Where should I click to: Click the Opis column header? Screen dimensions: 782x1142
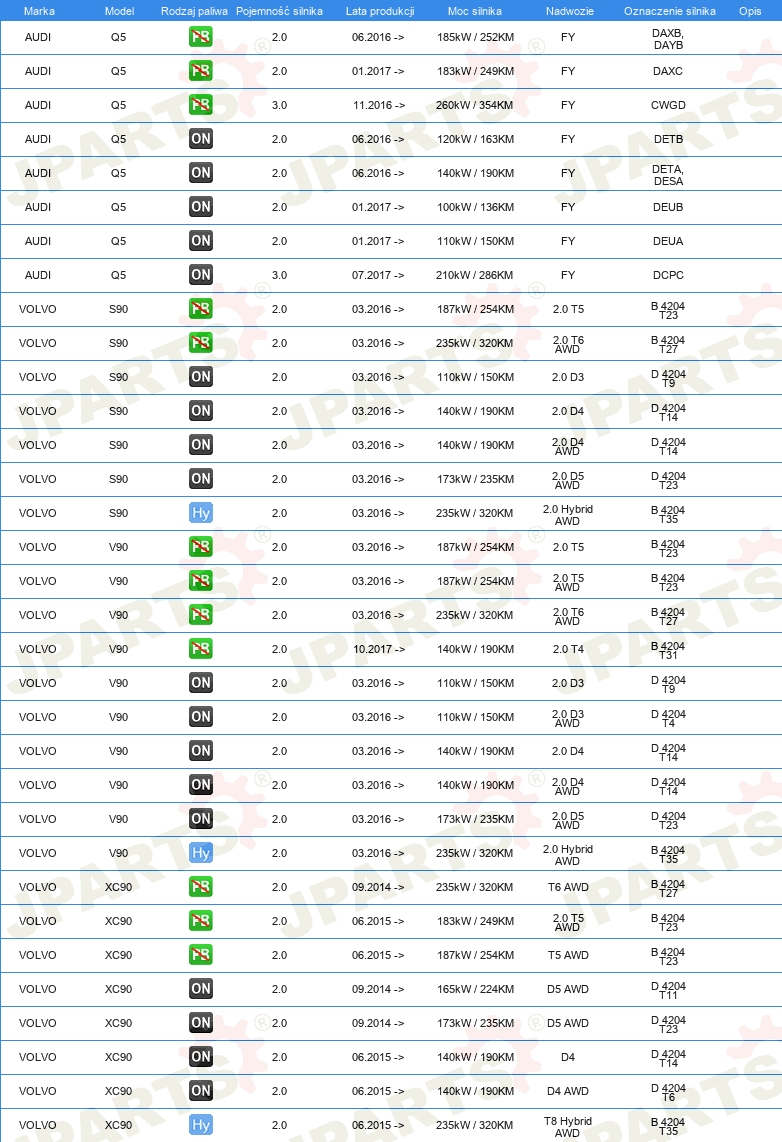coord(750,11)
